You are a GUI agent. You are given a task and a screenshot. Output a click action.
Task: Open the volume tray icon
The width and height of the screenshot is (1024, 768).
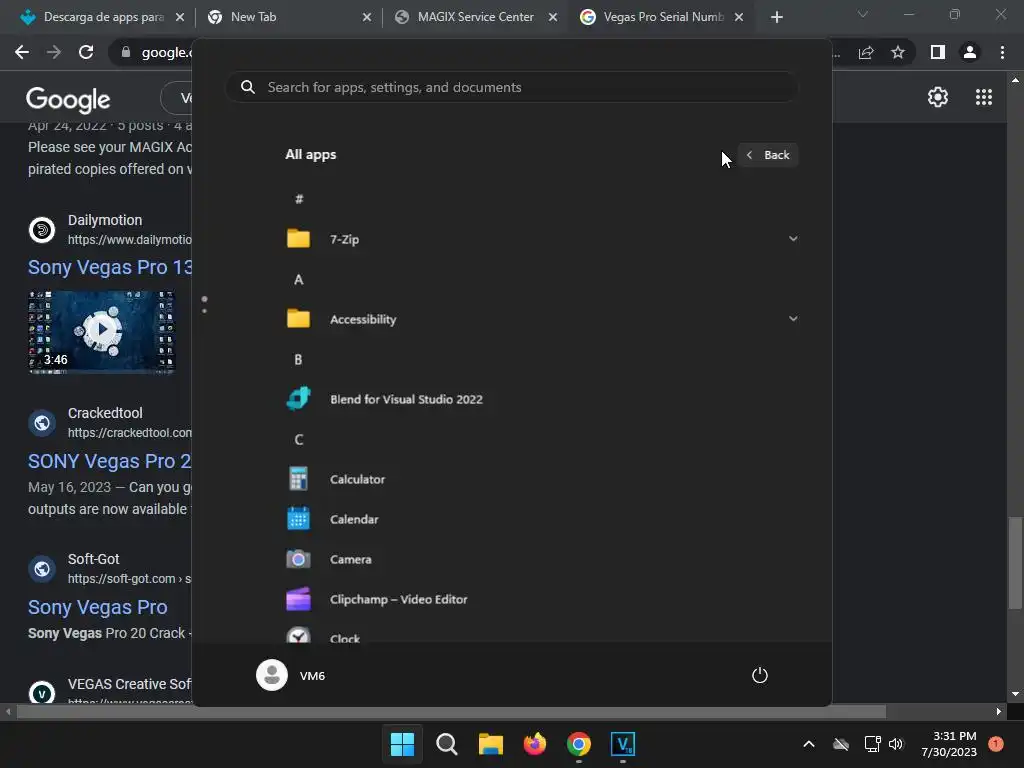click(896, 744)
